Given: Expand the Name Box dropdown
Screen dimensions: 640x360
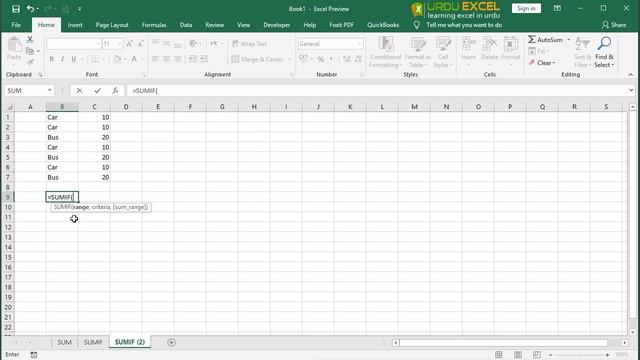Looking at the screenshot, I should (x=49, y=91).
